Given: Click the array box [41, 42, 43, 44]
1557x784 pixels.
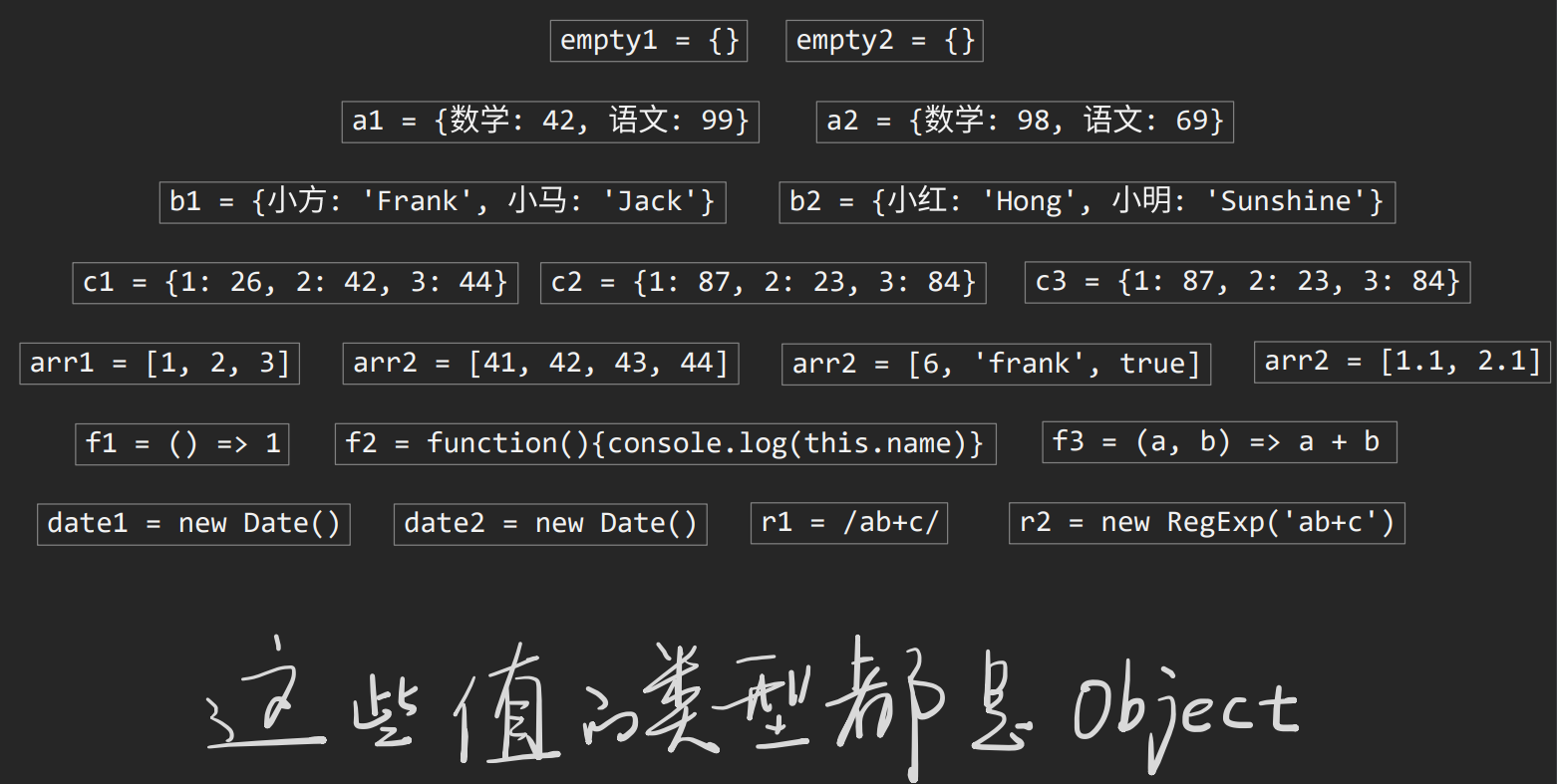Looking at the screenshot, I should click(x=540, y=364).
